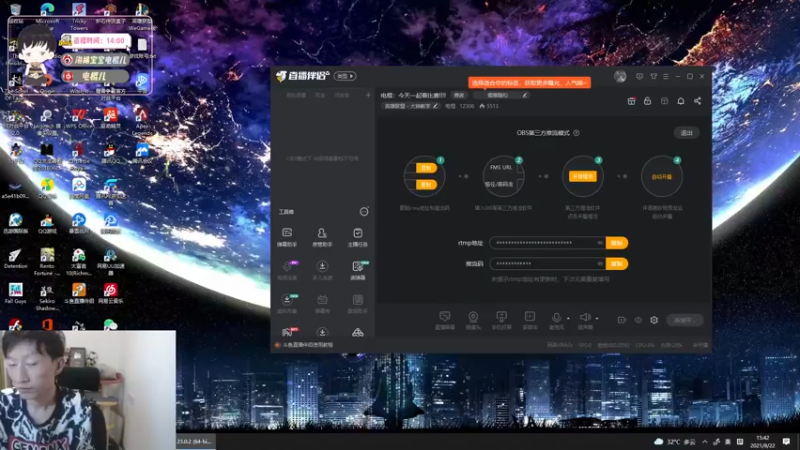This screenshot has width=800, height=450.
Task: Open the user avatar in title bar
Action: (620, 77)
